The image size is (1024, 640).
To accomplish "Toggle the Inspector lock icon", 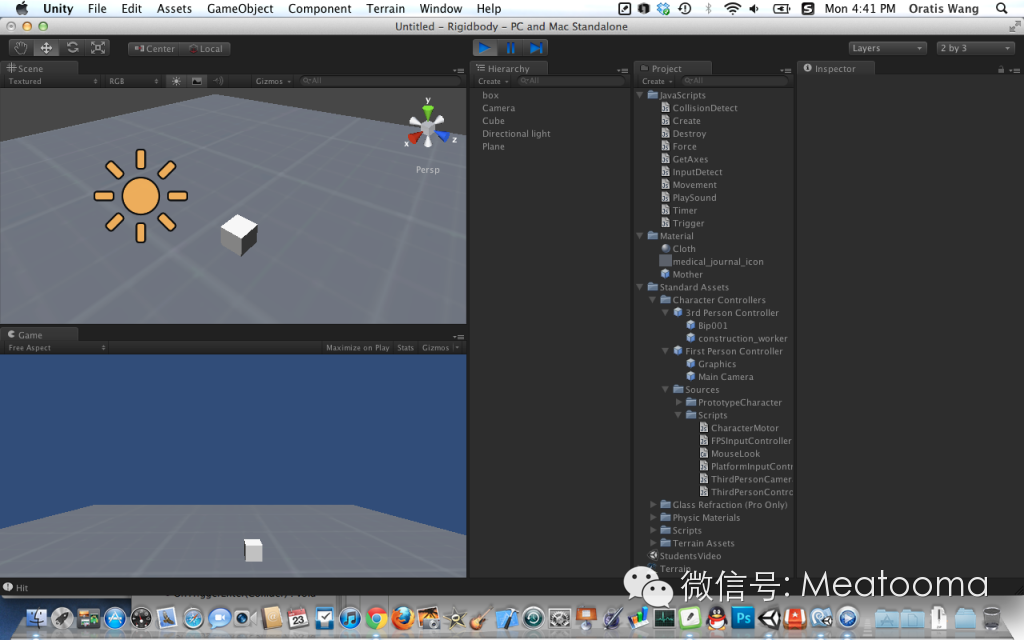I will (x=1000, y=69).
